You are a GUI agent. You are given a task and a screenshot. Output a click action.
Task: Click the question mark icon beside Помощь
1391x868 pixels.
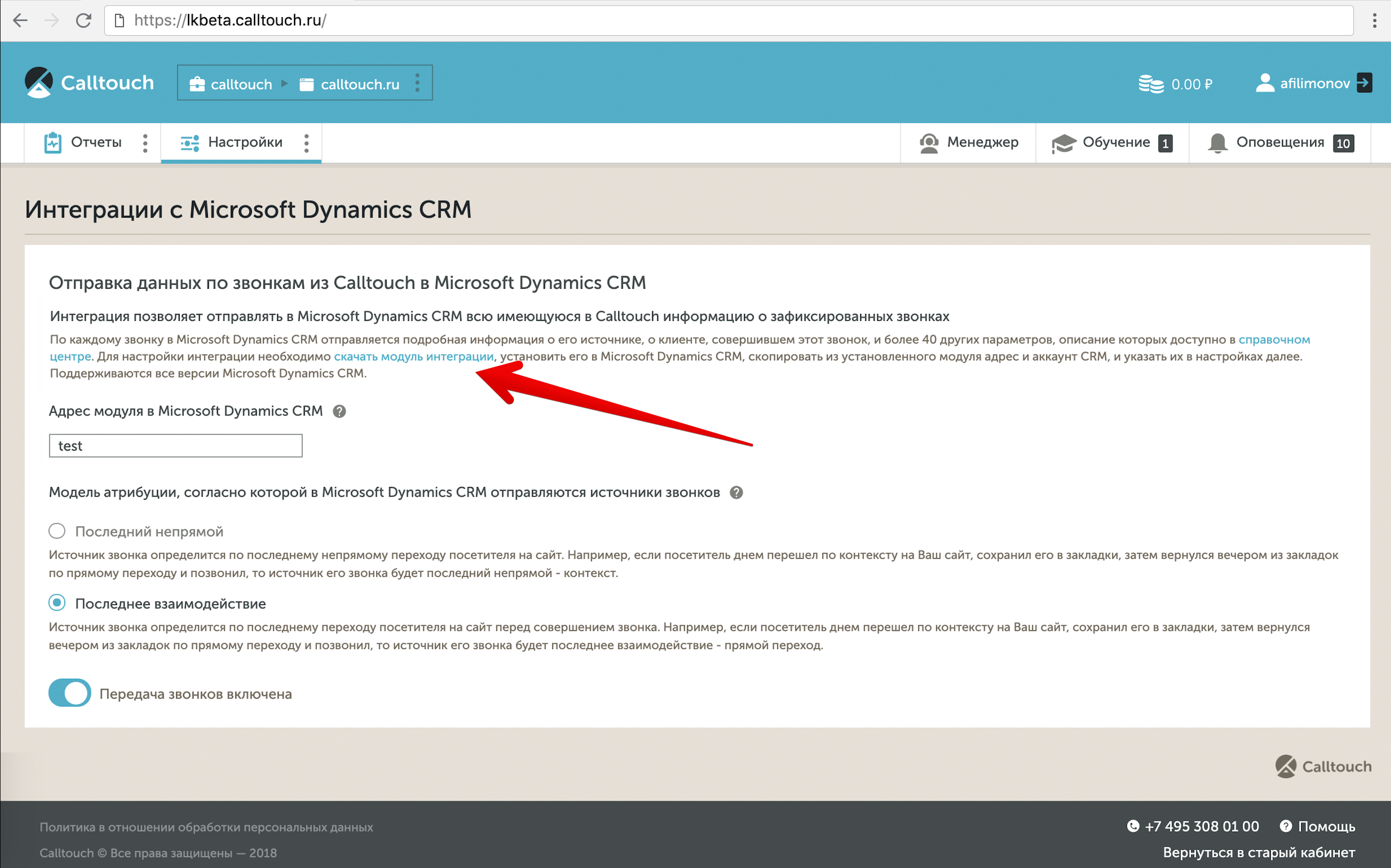(1286, 826)
